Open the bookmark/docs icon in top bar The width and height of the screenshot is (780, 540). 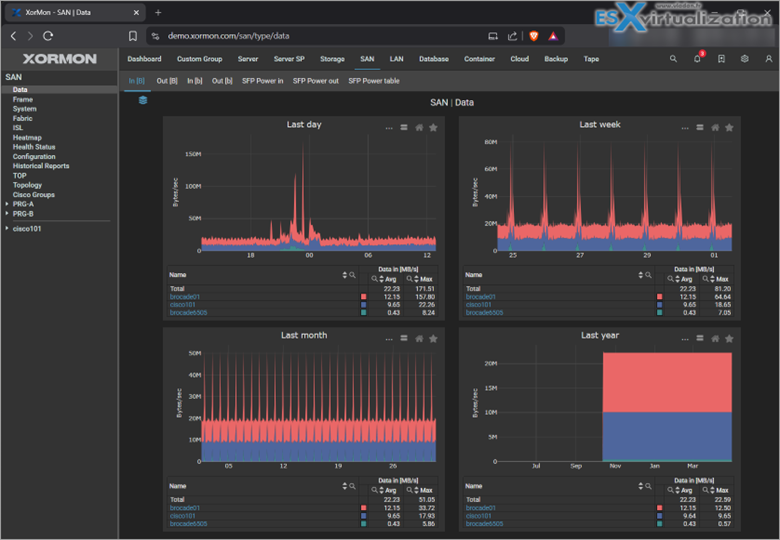click(x=721, y=59)
